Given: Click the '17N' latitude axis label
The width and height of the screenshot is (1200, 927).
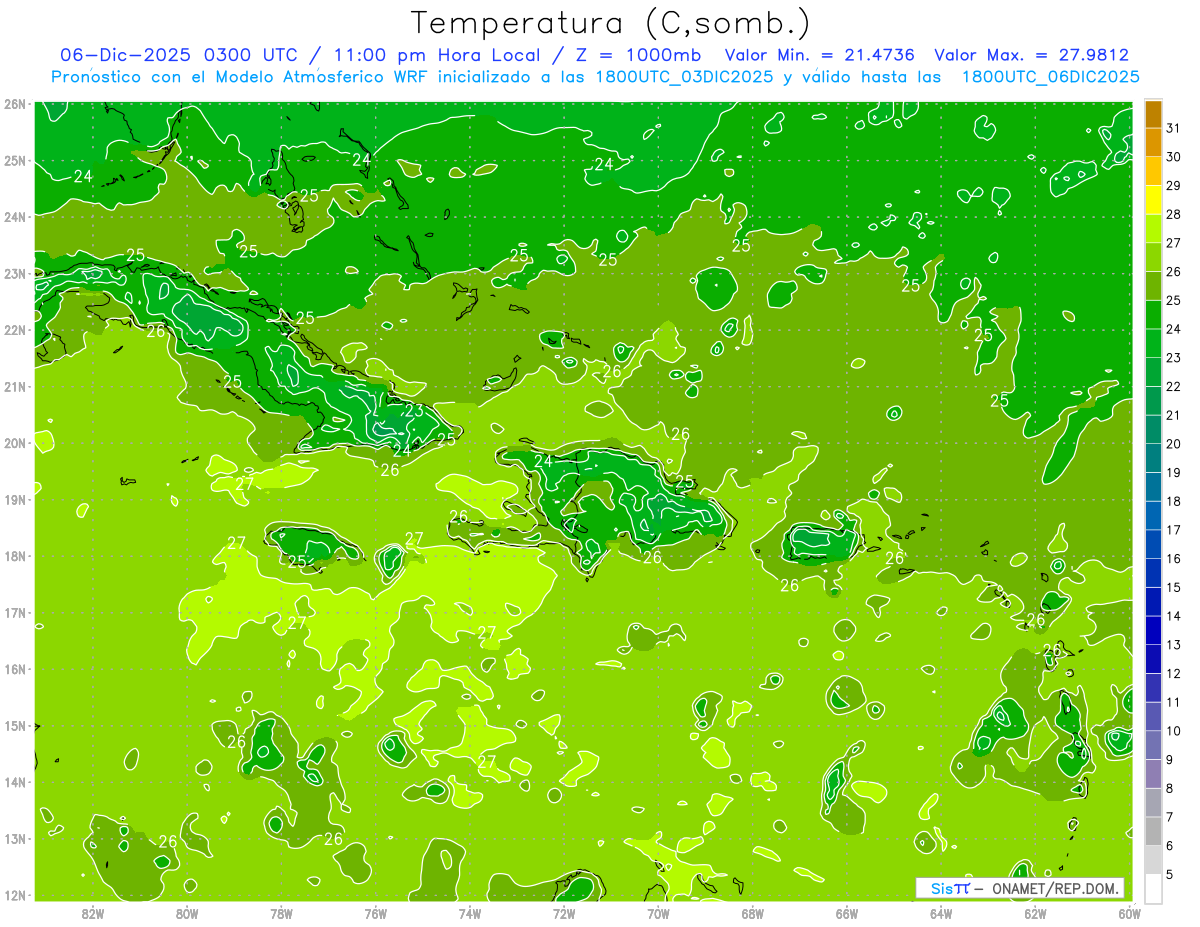Looking at the screenshot, I should point(15,613).
